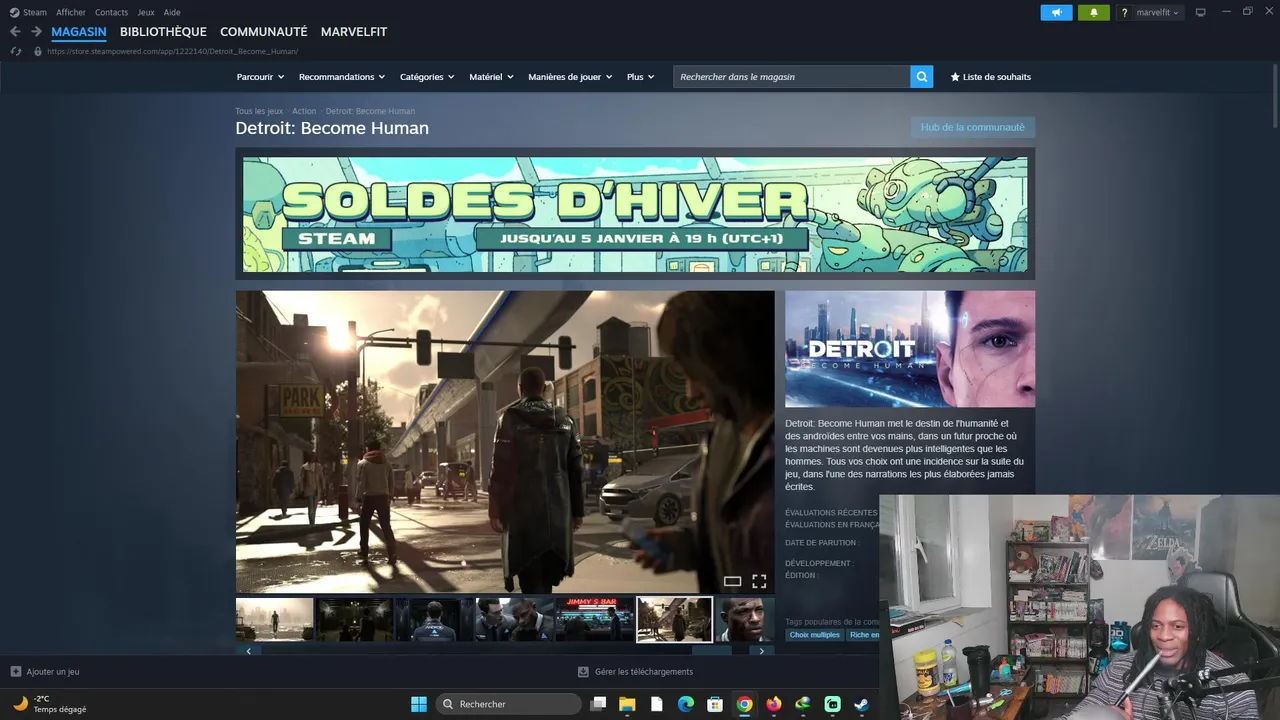The image size is (1280, 720).
Task: Switch to the BIBLIOTHÈQUE tab
Action: (163, 32)
